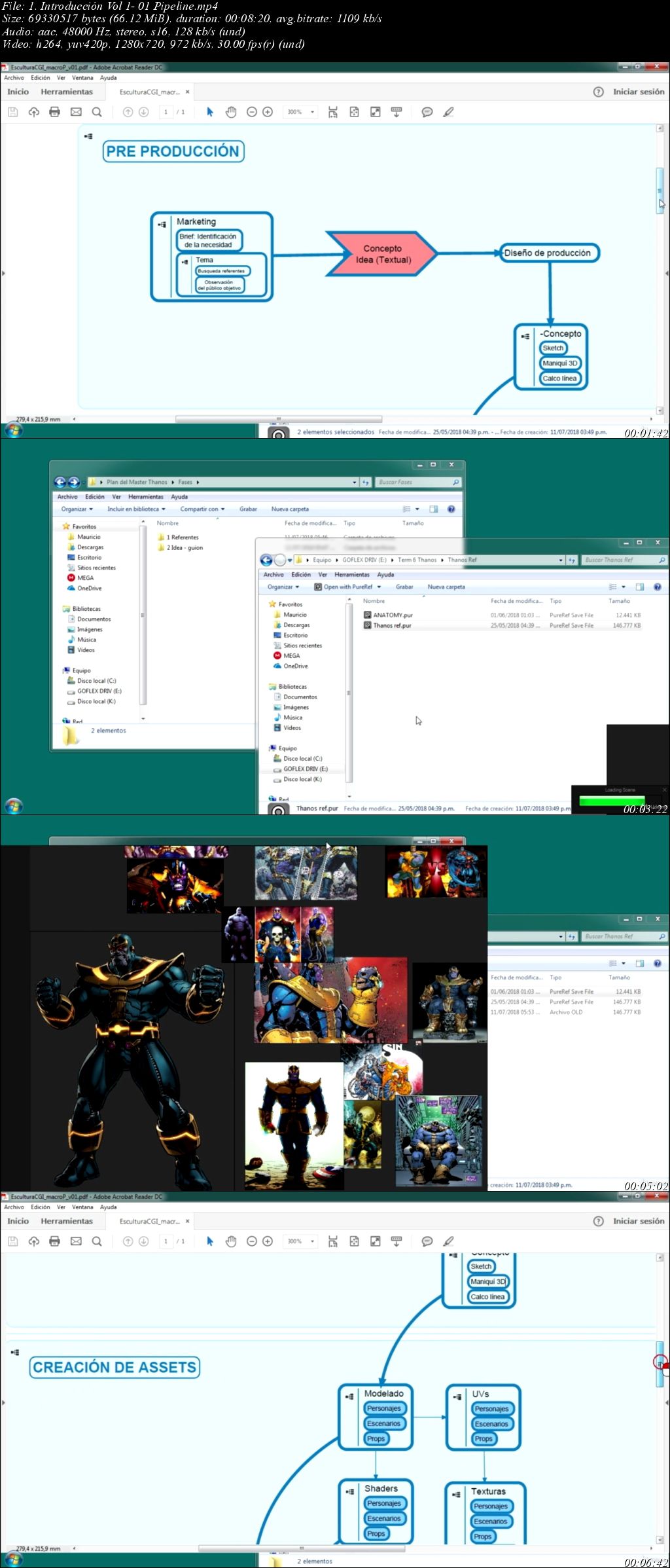Open view options arrow in Fases toolbar
Screen dimensions: 670x1568
click(x=417, y=509)
